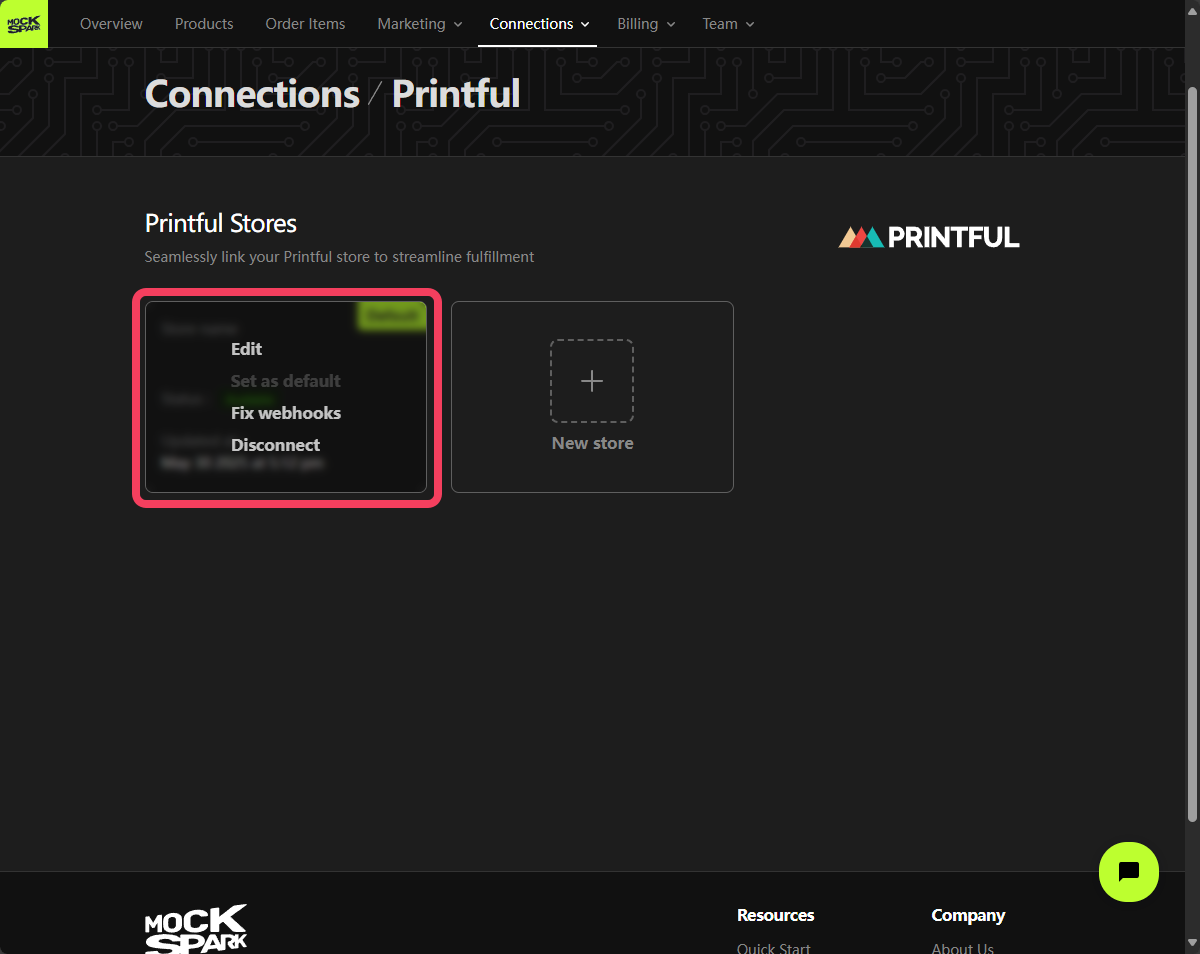Expand the Team dropdown menu
This screenshot has height=954, width=1200.
(x=728, y=24)
